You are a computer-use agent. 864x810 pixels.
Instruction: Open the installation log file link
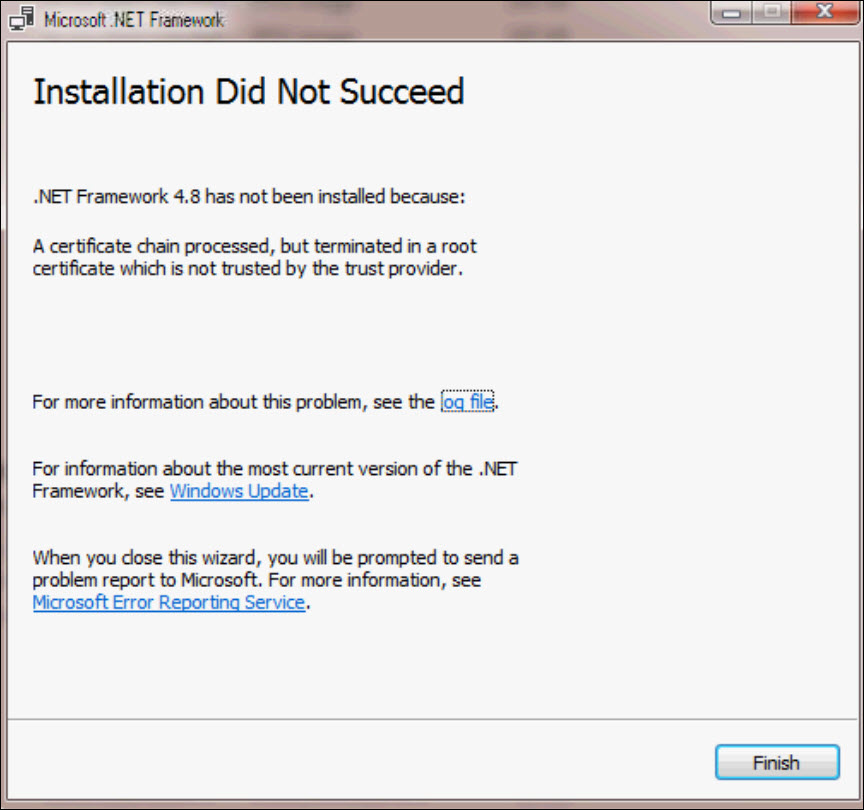(x=468, y=403)
